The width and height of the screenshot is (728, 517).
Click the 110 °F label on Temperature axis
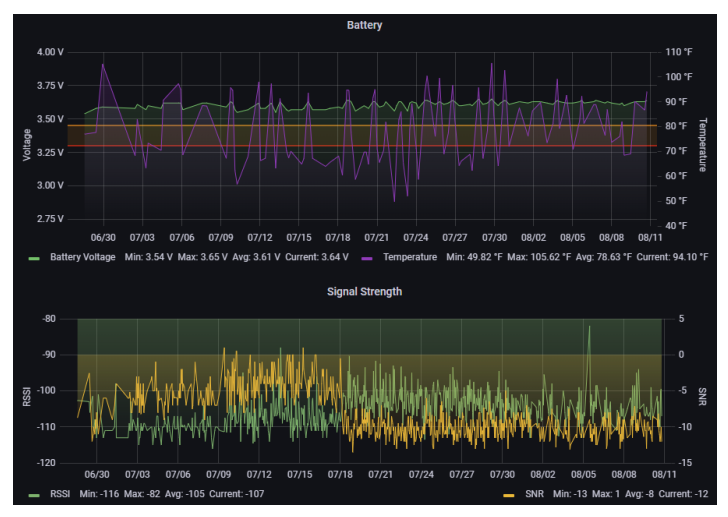tap(678, 52)
